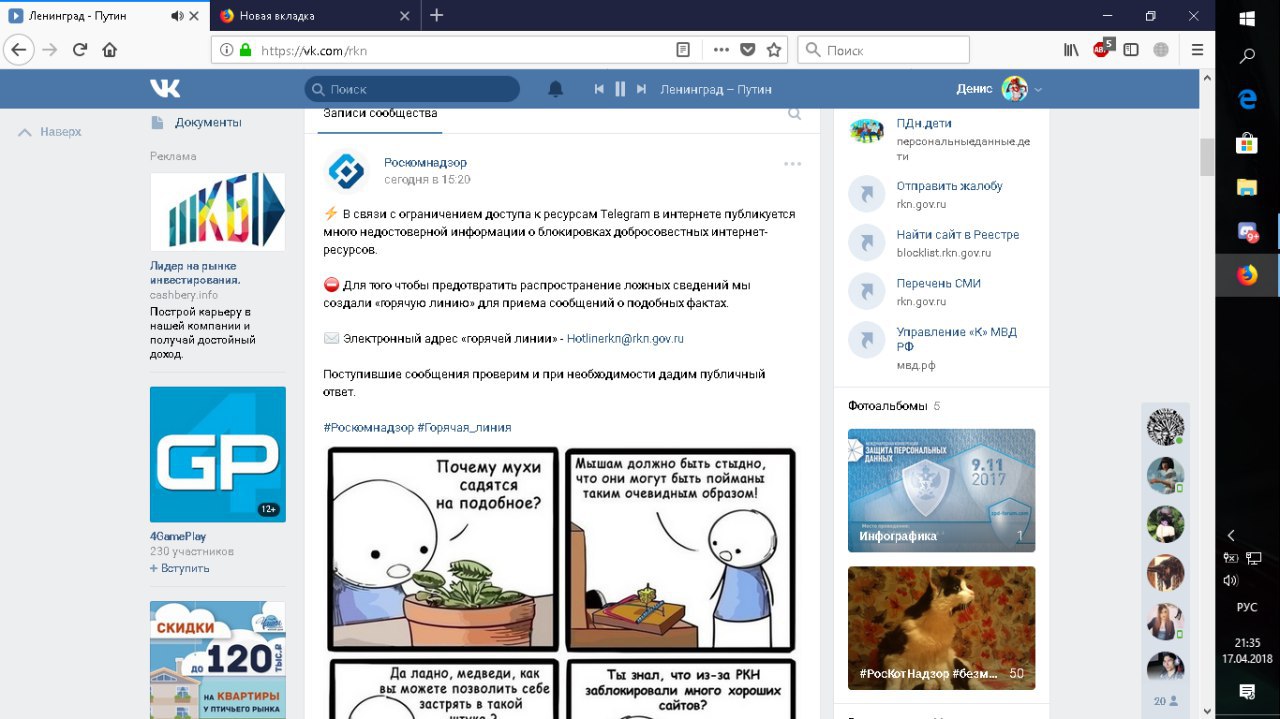Open the 4GamePlay ad thumbnail
Image resolution: width=1280 pixels, height=719 pixels.
(218, 454)
